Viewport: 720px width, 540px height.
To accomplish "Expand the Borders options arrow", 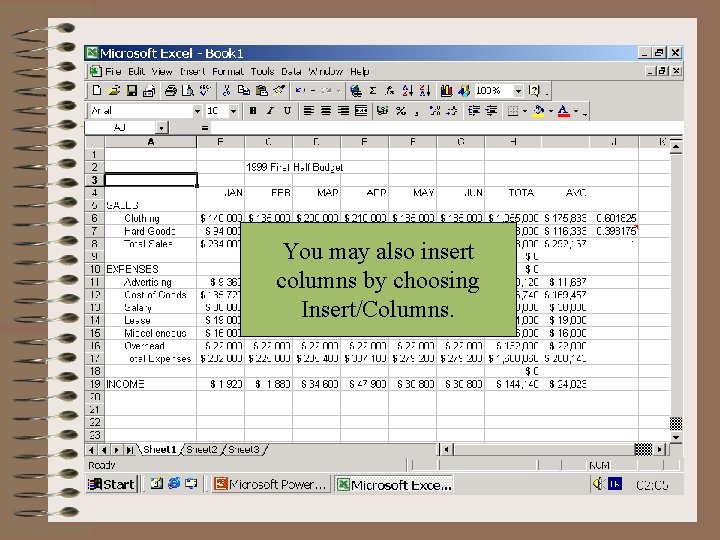I will coord(524,111).
